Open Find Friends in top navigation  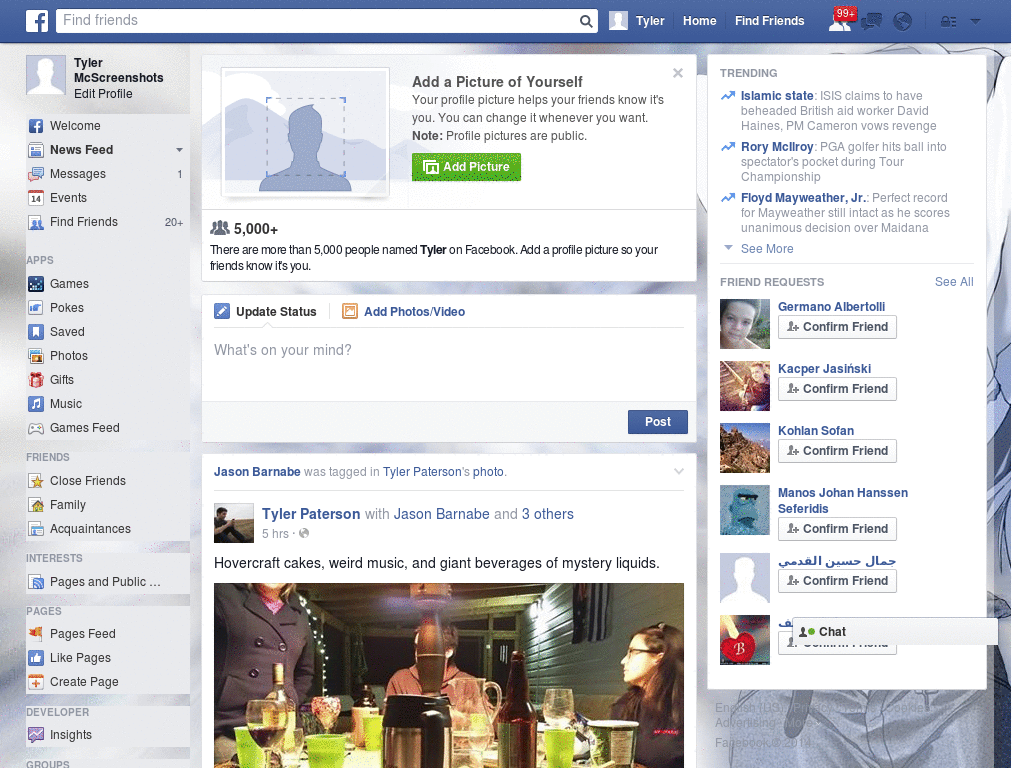click(x=769, y=21)
